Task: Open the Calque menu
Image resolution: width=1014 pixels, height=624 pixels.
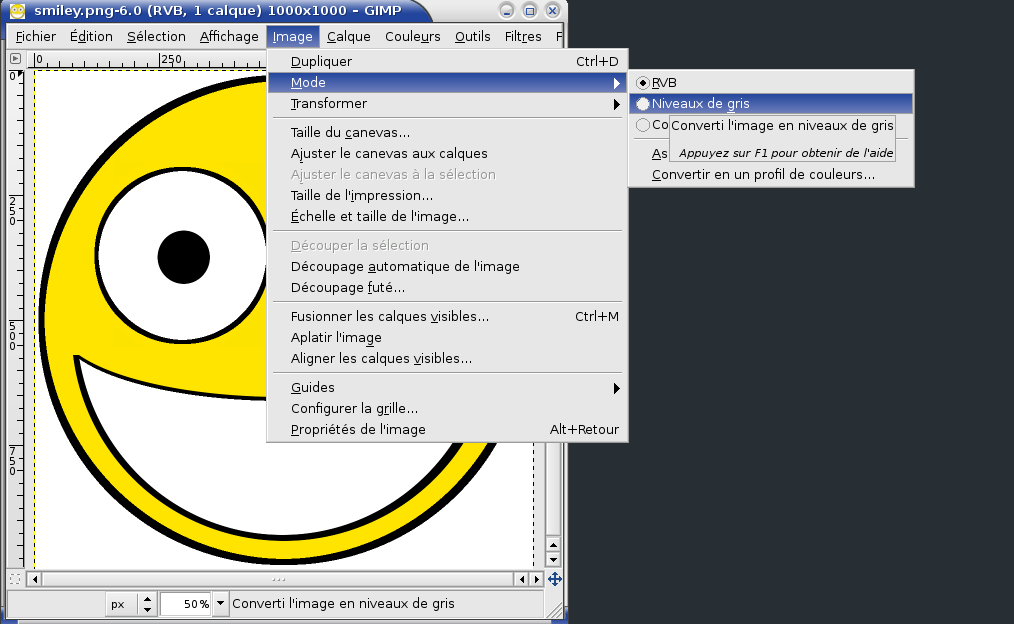Action: tap(348, 37)
